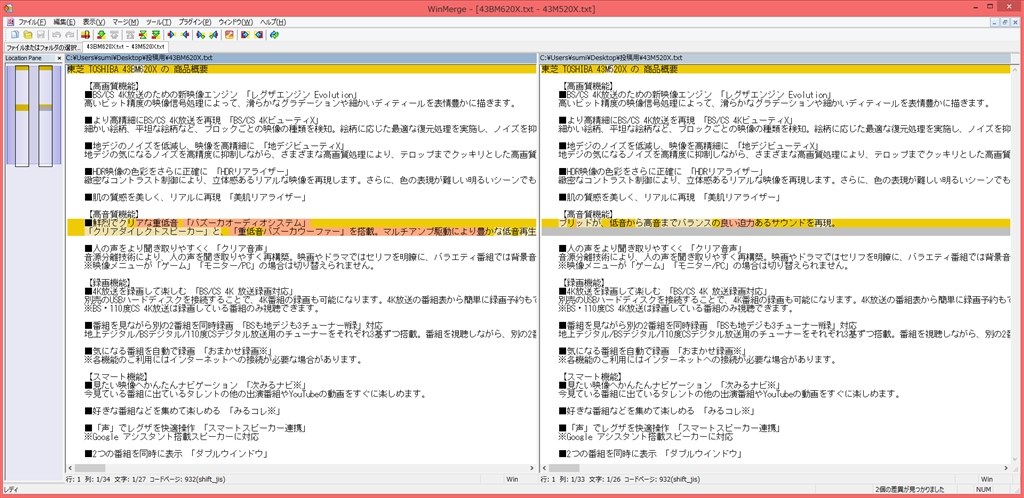
Task: Minimize the inner document window
Action: (995, 22)
